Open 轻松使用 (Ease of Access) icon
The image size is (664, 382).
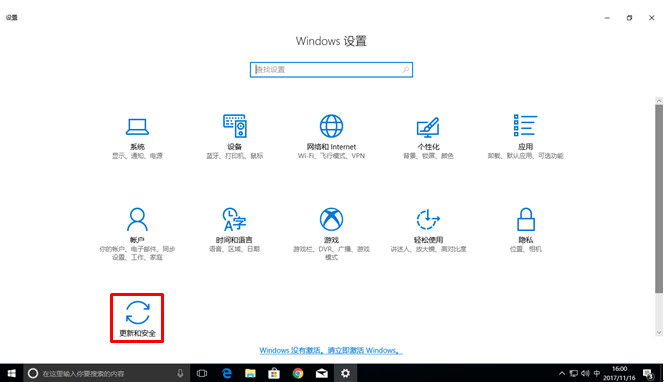tap(428, 219)
